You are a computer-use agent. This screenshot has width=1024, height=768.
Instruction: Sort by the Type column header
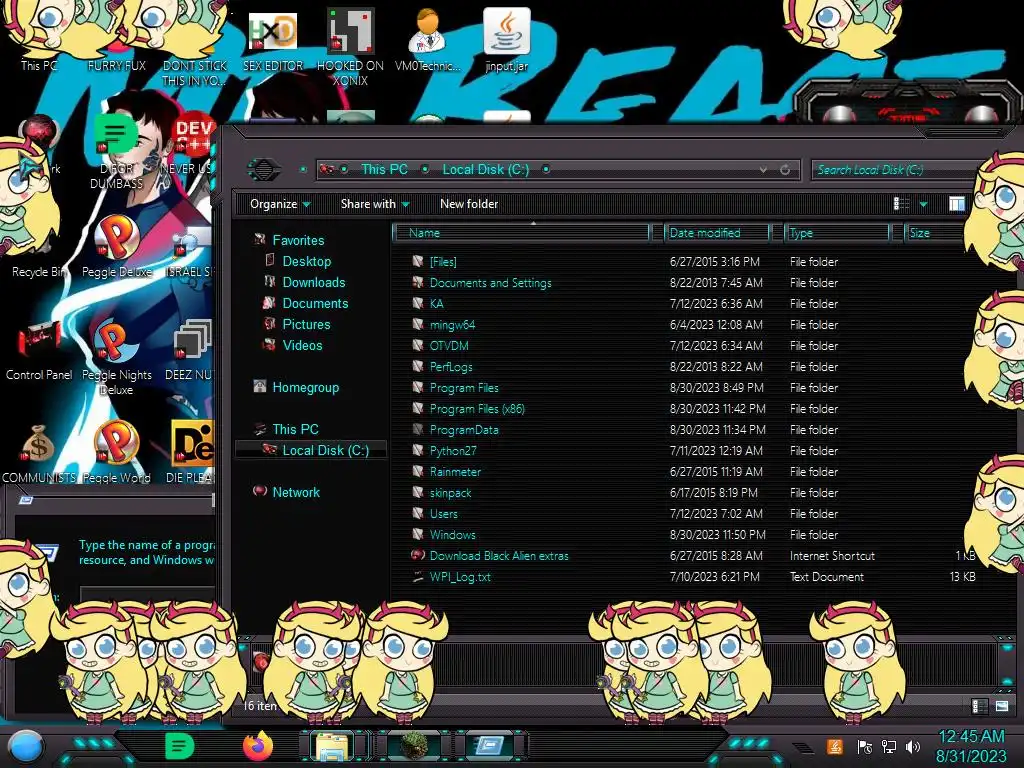[x=837, y=233]
